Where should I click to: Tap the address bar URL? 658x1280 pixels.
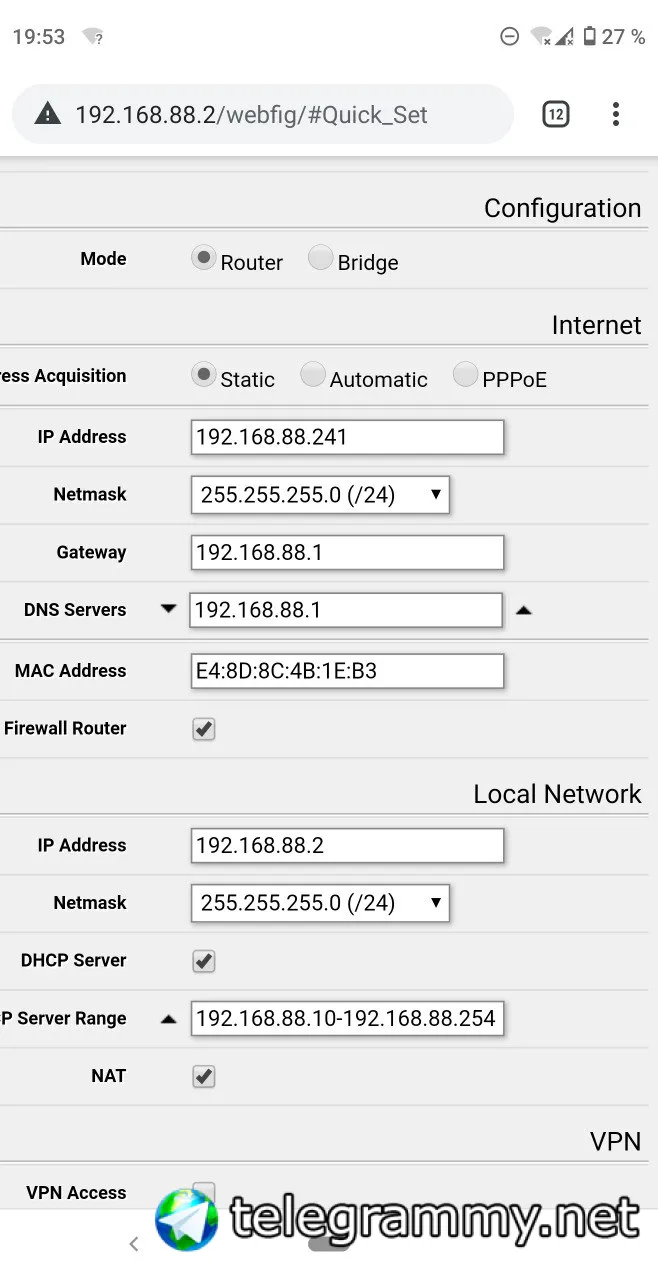pyautogui.click(x=252, y=115)
